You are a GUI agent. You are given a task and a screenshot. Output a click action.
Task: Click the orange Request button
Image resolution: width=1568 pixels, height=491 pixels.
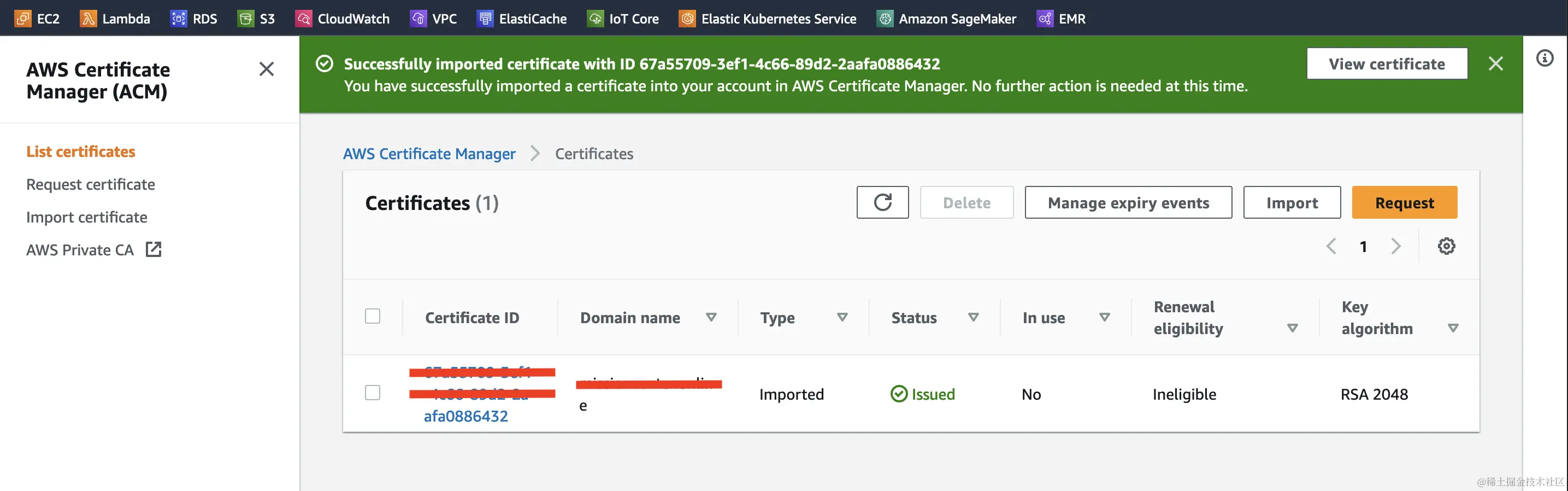(1404, 202)
